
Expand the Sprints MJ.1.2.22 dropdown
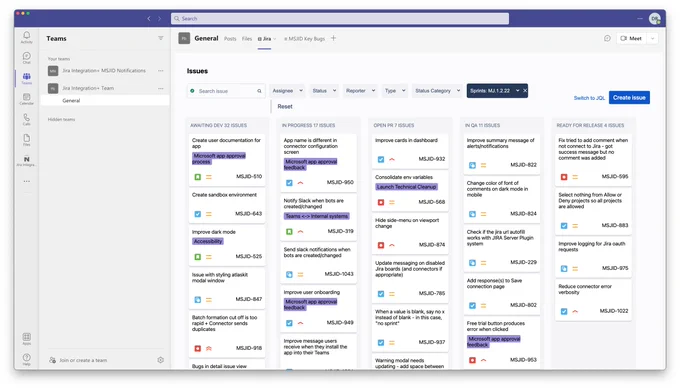(x=517, y=91)
